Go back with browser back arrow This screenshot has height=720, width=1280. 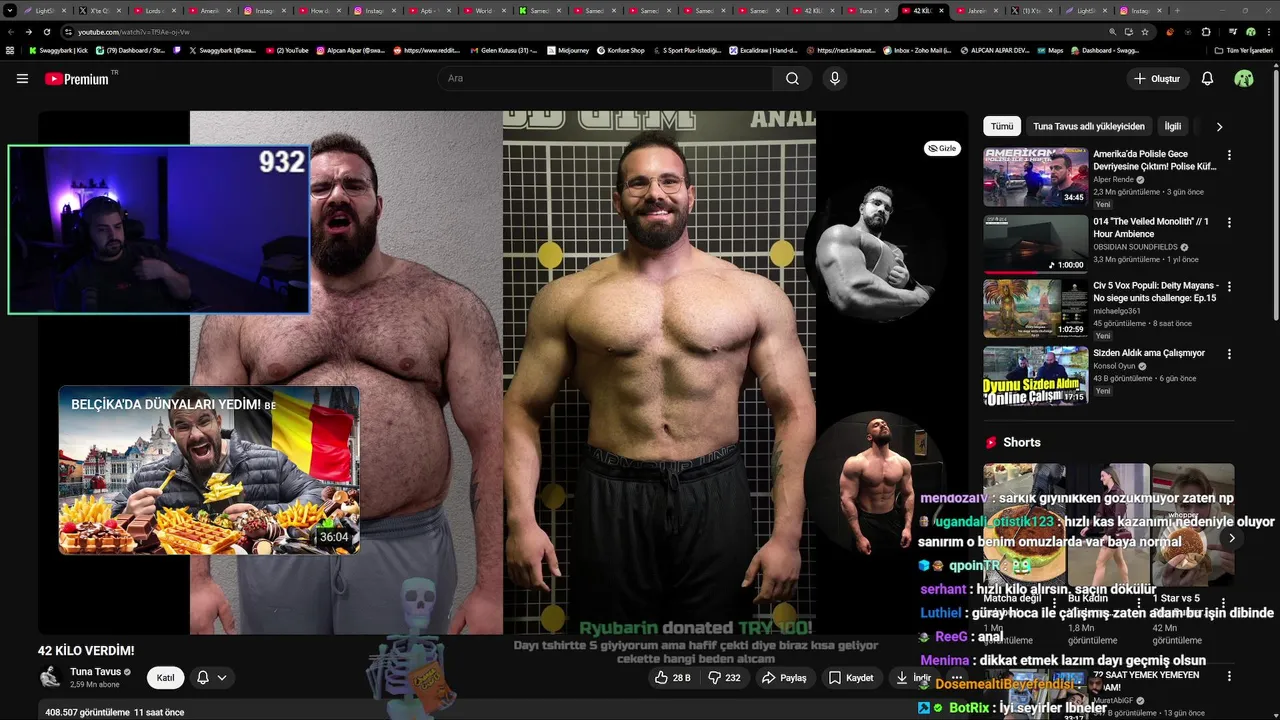click(11, 32)
